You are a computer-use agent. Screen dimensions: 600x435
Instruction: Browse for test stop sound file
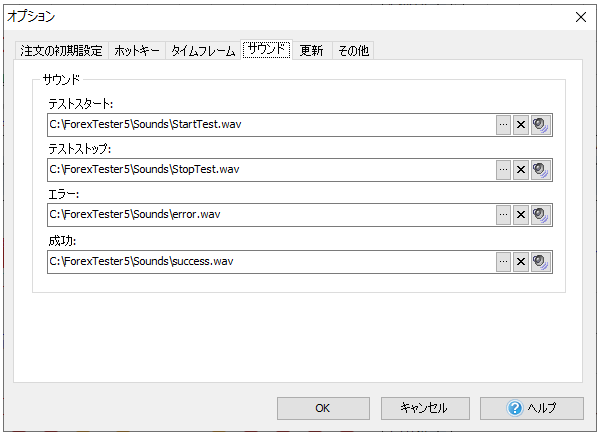[503, 170]
